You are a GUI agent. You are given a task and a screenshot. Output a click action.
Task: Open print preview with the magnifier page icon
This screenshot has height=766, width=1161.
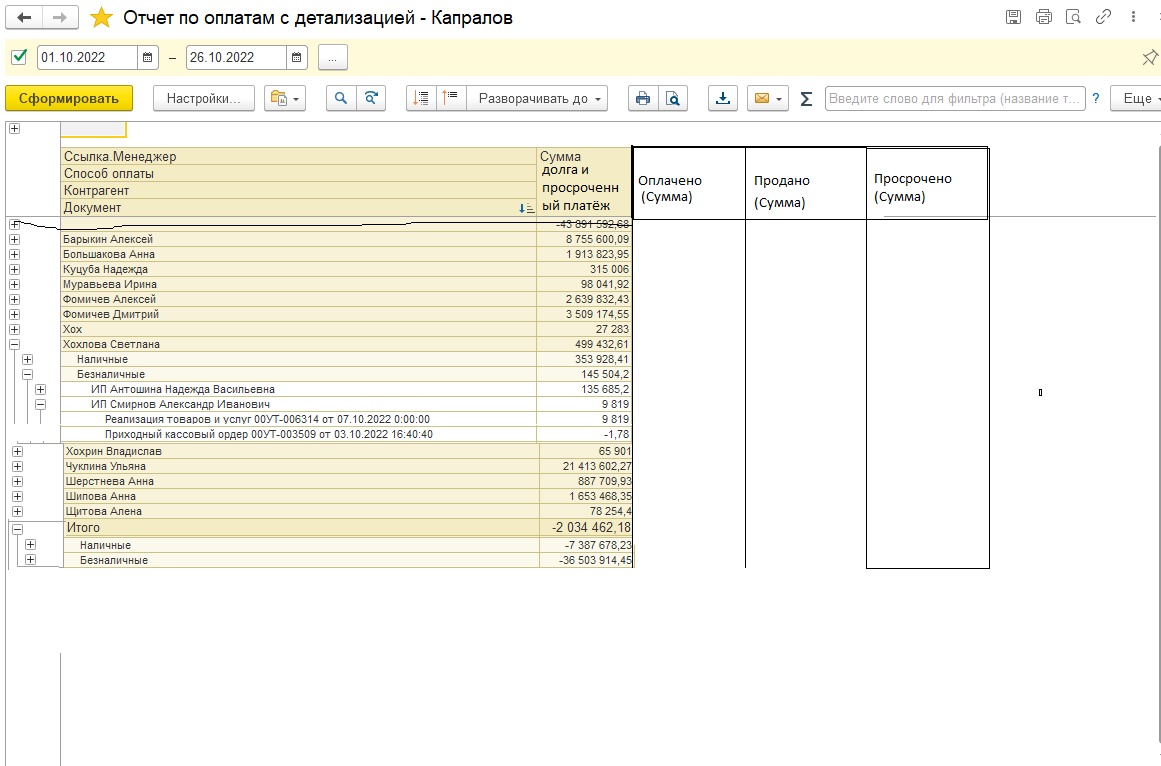pyautogui.click(x=673, y=99)
